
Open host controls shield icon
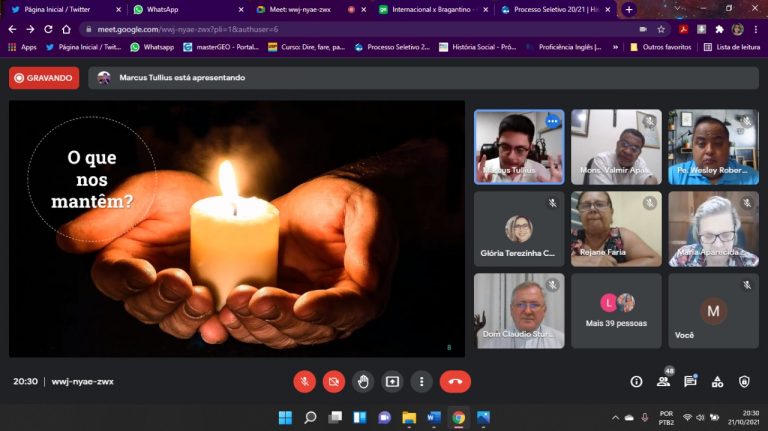pyautogui.click(x=744, y=381)
